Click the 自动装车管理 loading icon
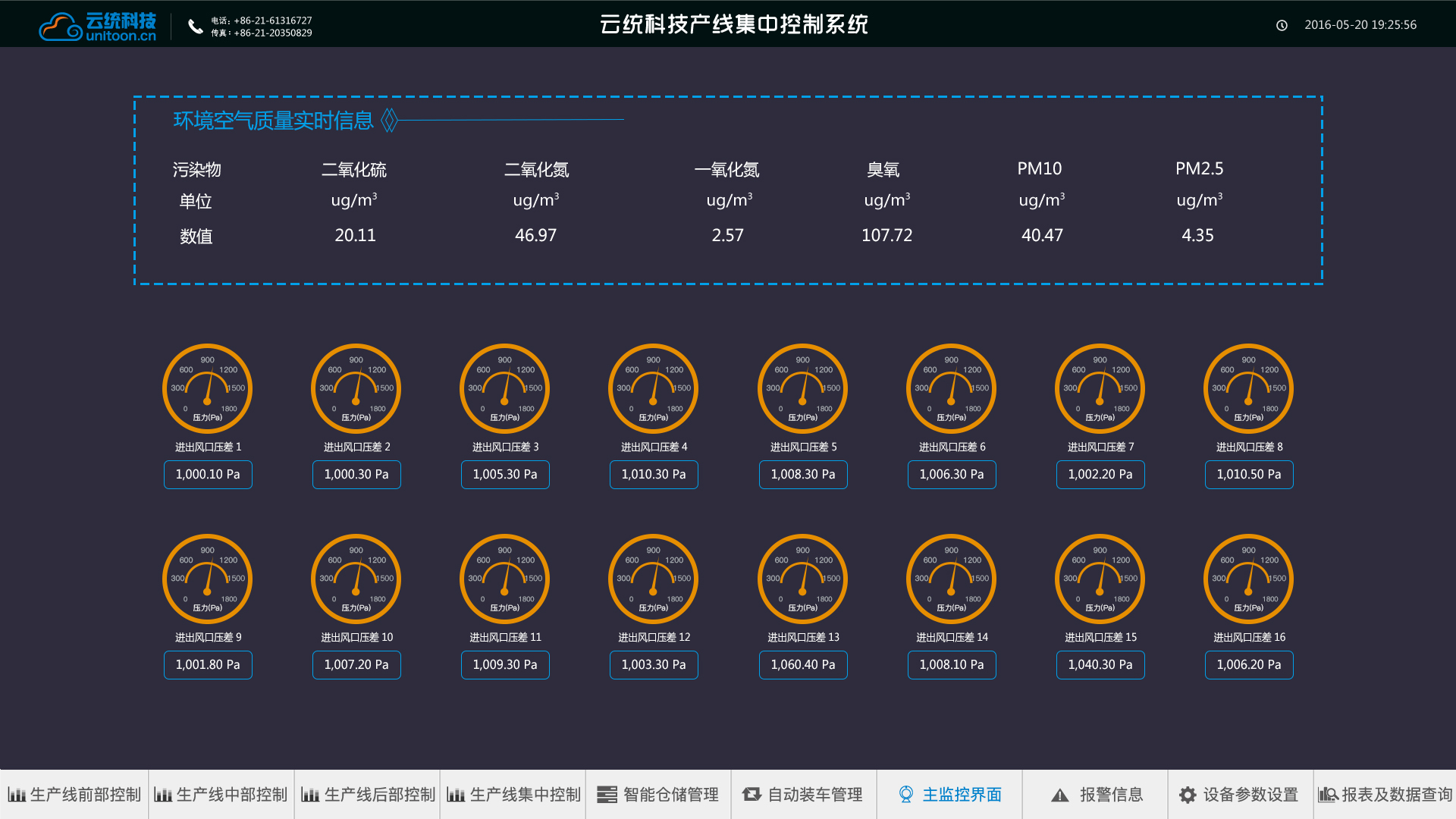The image size is (1456, 819). 752,795
